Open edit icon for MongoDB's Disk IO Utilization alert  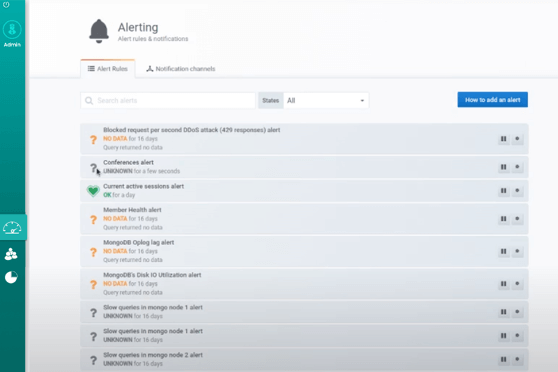point(517,284)
